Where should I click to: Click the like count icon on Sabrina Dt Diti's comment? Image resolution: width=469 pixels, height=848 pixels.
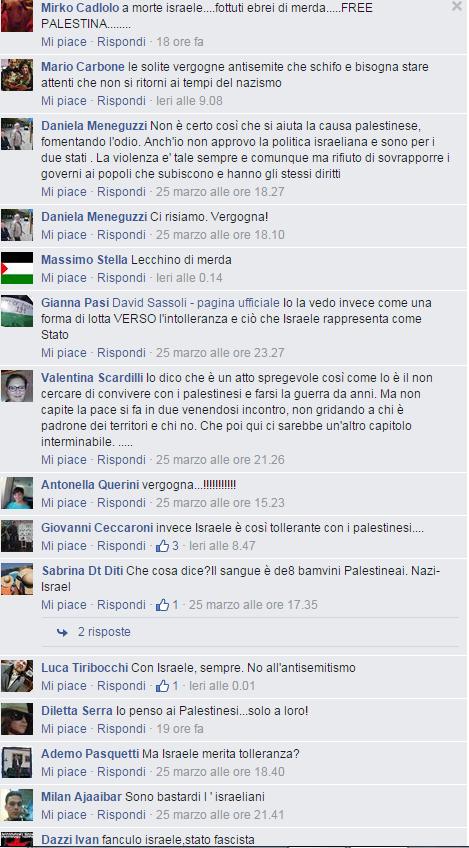tap(162, 605)
